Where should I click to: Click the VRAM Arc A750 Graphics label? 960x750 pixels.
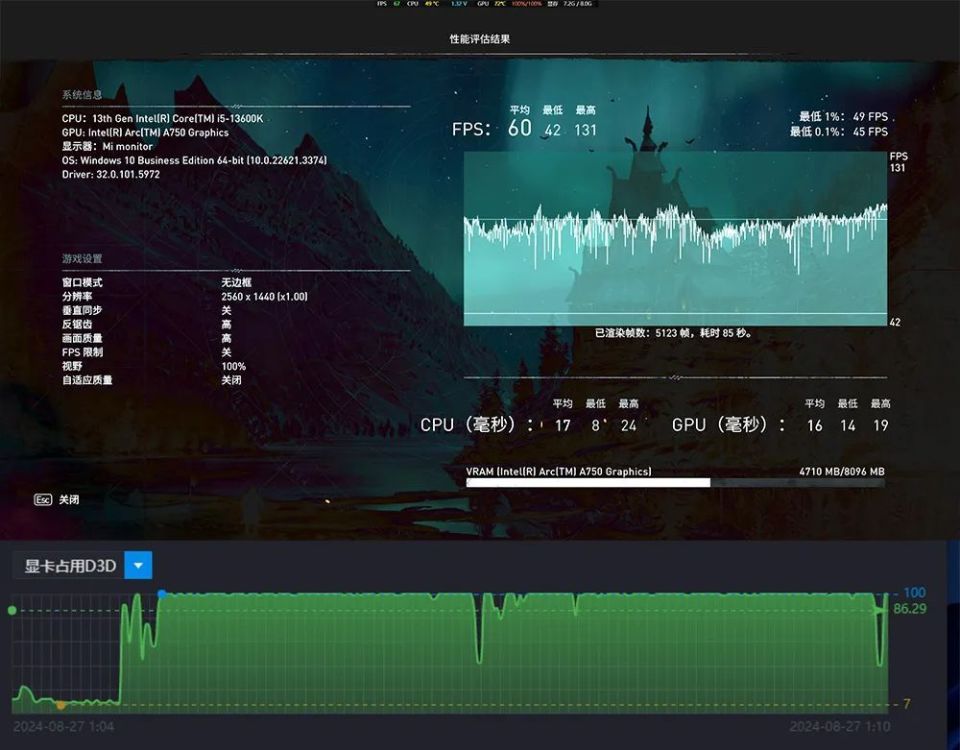pos(559,471)
